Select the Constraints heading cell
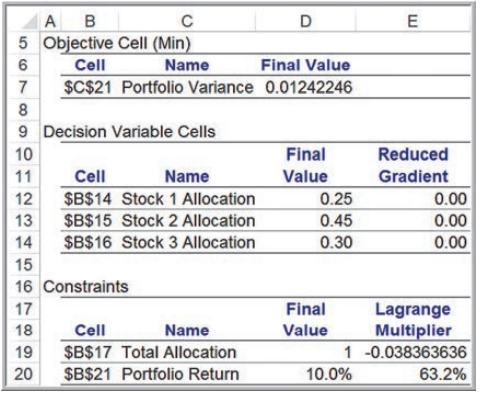480x395 pixels. (86, 287)
